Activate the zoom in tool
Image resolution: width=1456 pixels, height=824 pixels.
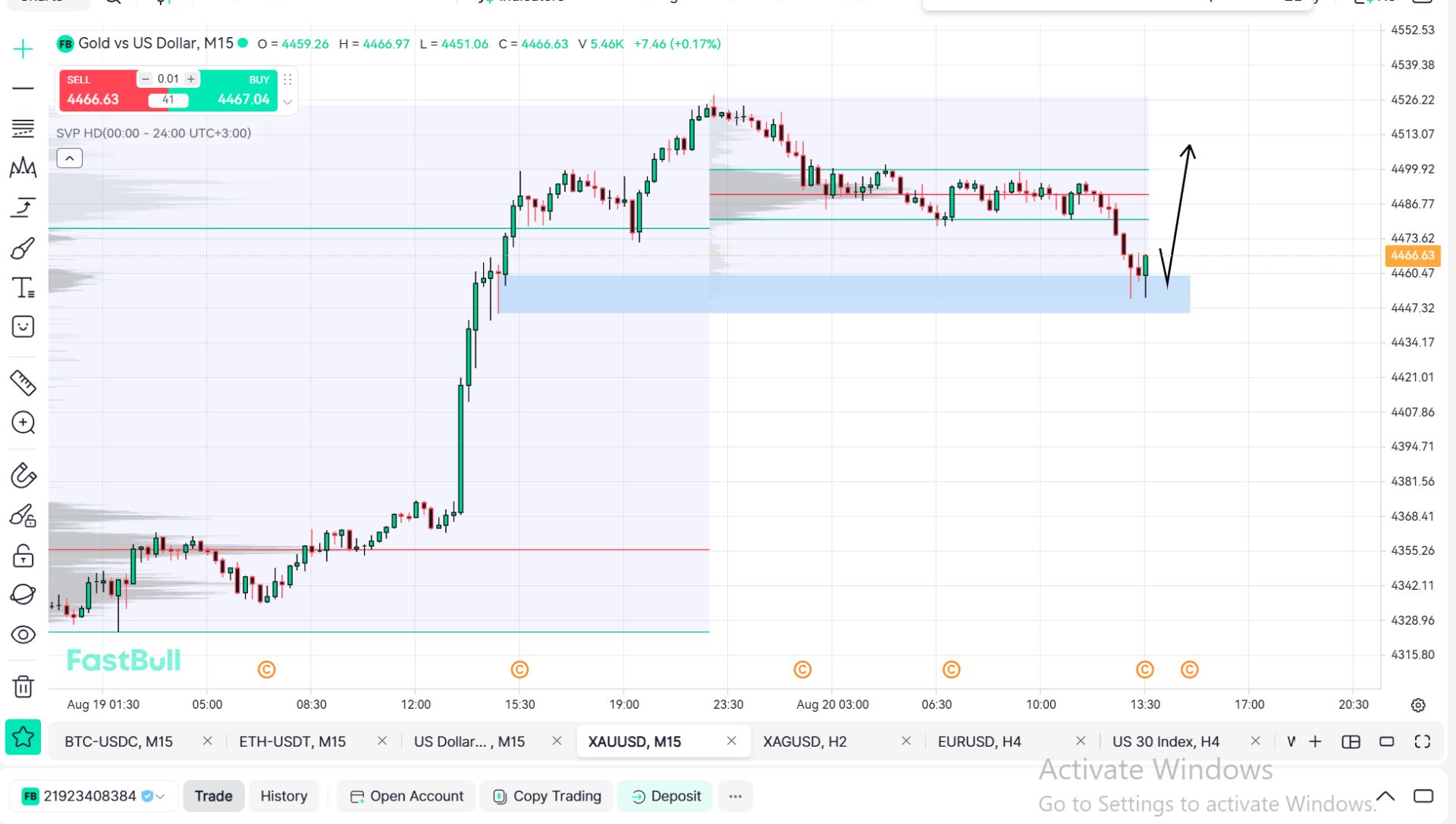[x=23, y=422]
